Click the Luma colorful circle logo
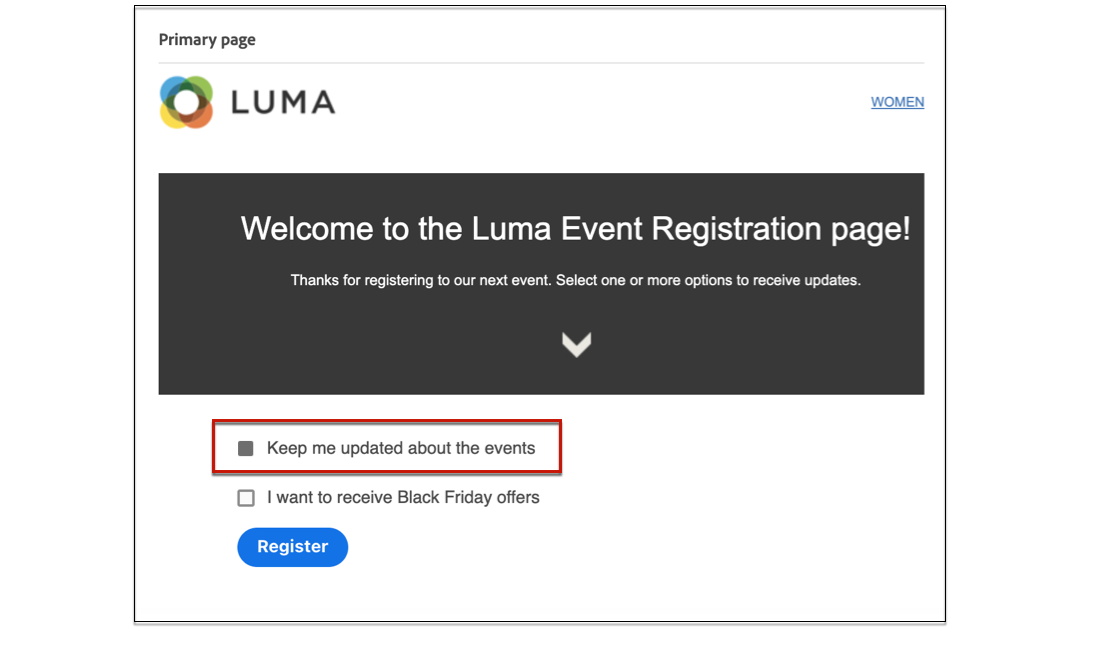Viewport: 1114px width, 647px height. coord(186,102)
